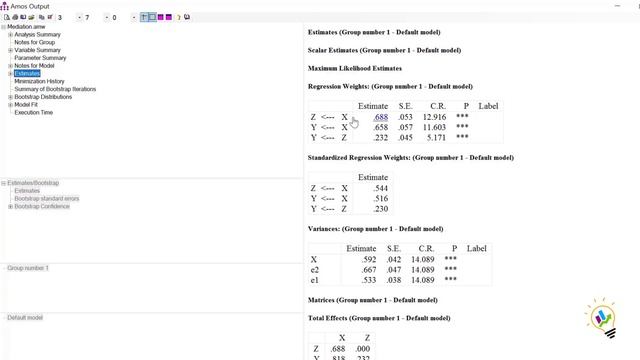Image resolution: width=640 pixels, height=360 pixels.
Task: Expand the Analysis Summary node
Action: [x=11, y=35]
